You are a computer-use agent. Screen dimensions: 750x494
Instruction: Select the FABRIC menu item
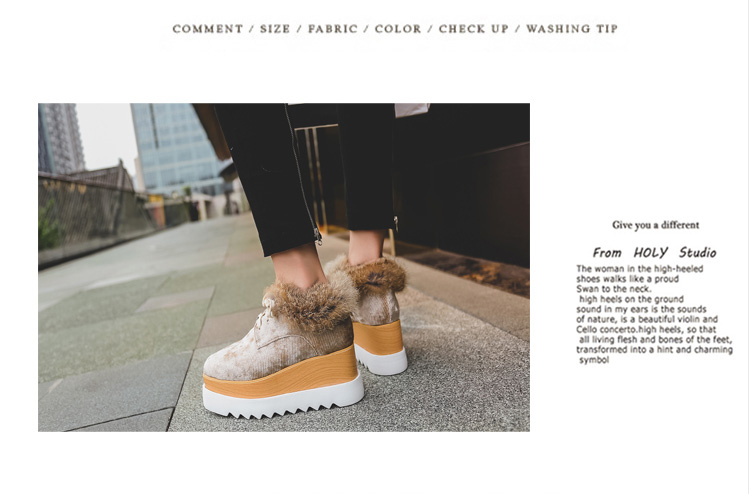pyautogui.click(x=332, y=29)
